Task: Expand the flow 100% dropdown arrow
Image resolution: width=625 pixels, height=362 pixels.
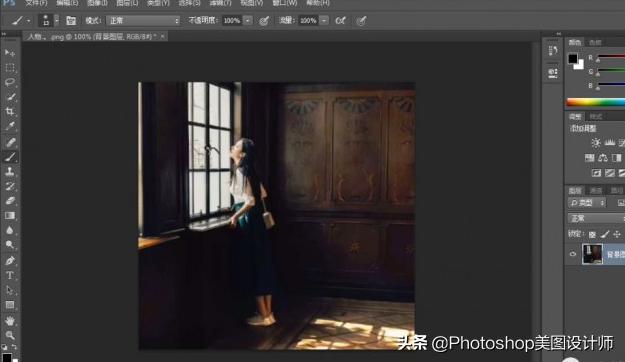Action: click(324, 20)
